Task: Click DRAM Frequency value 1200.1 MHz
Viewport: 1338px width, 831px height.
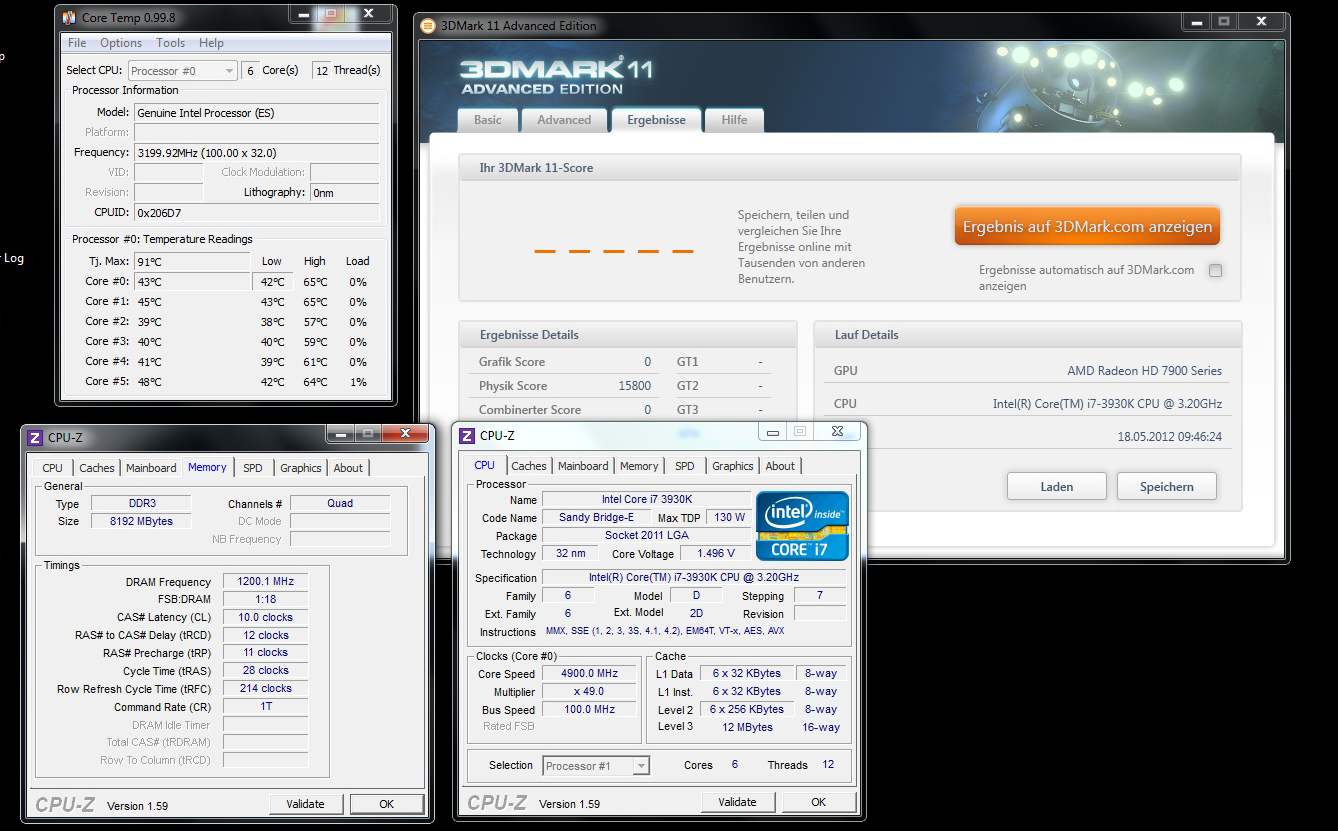Action: pos(266,582)
